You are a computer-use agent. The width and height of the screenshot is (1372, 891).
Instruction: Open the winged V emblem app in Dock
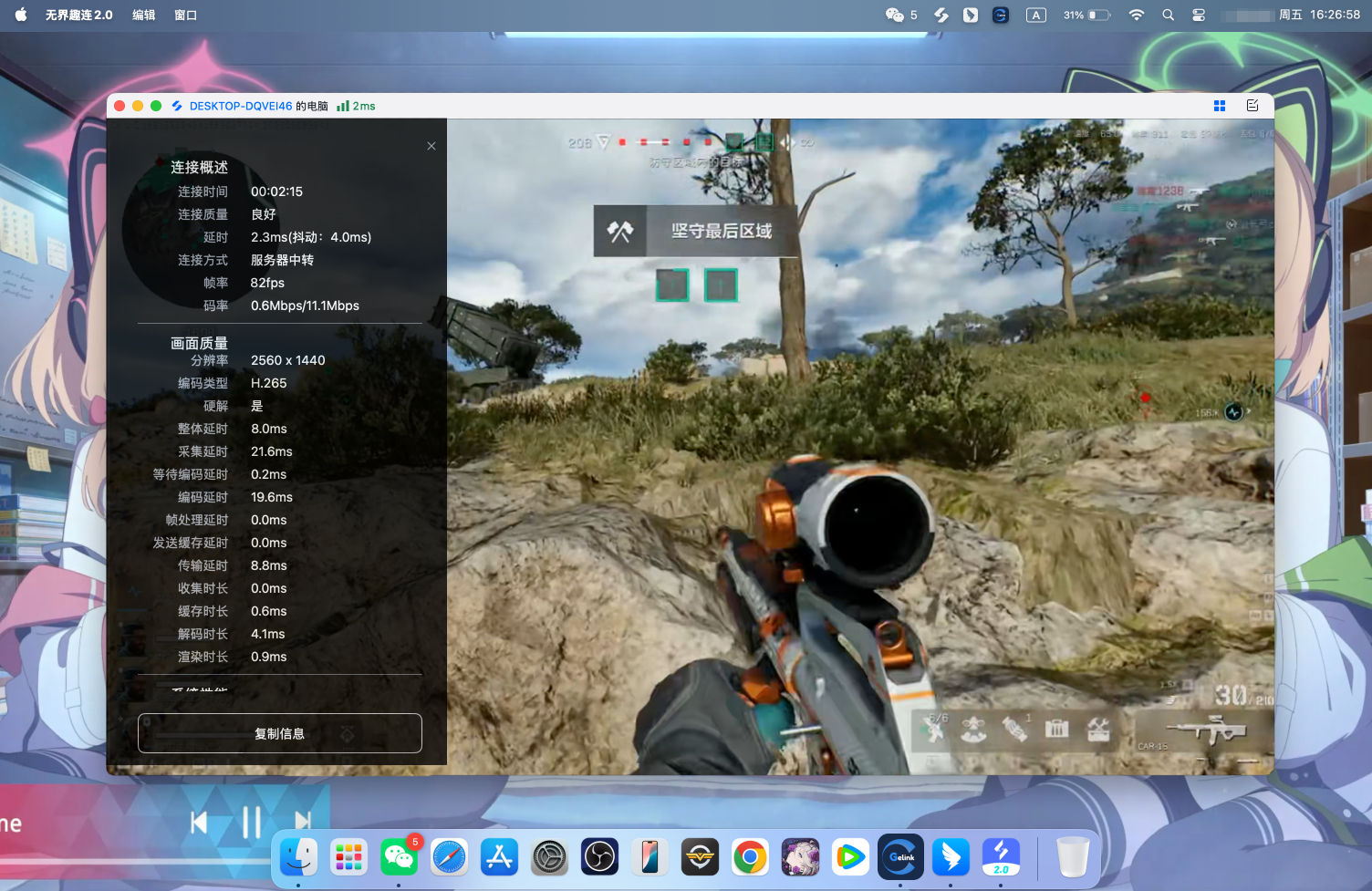pos(701,857)
